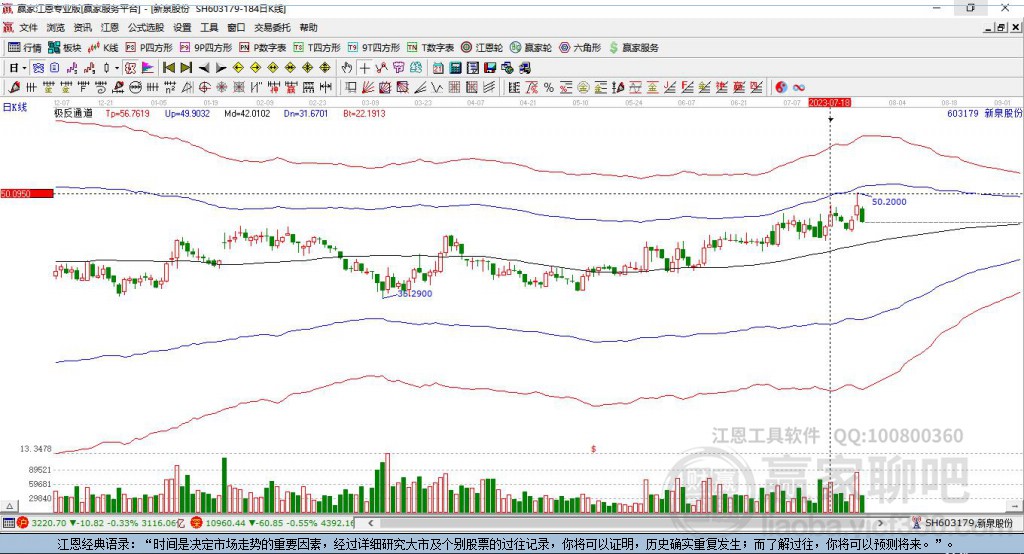The image size is (1024, 554).
Task: Restore the inner chart window
Action: [x=1001, y=27]
